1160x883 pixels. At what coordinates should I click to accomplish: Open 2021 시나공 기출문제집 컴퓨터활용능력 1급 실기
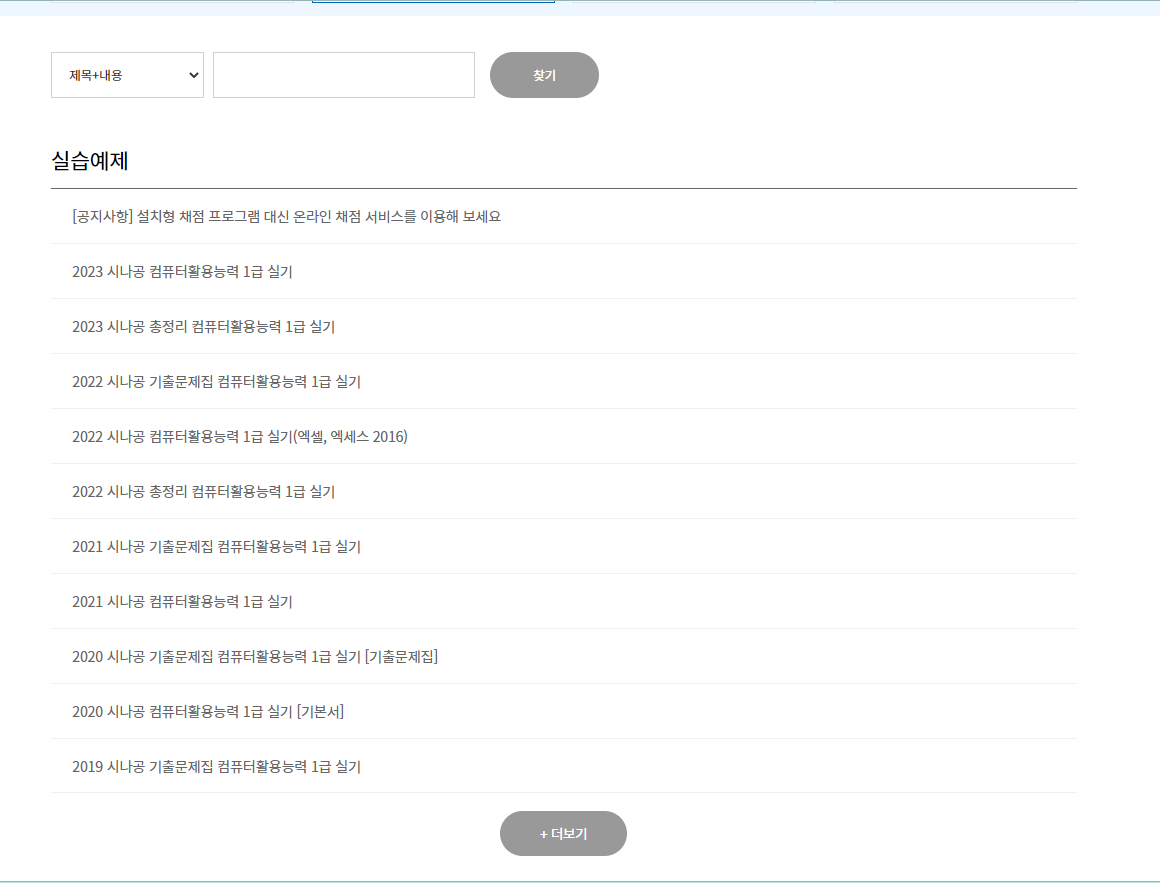216,547
